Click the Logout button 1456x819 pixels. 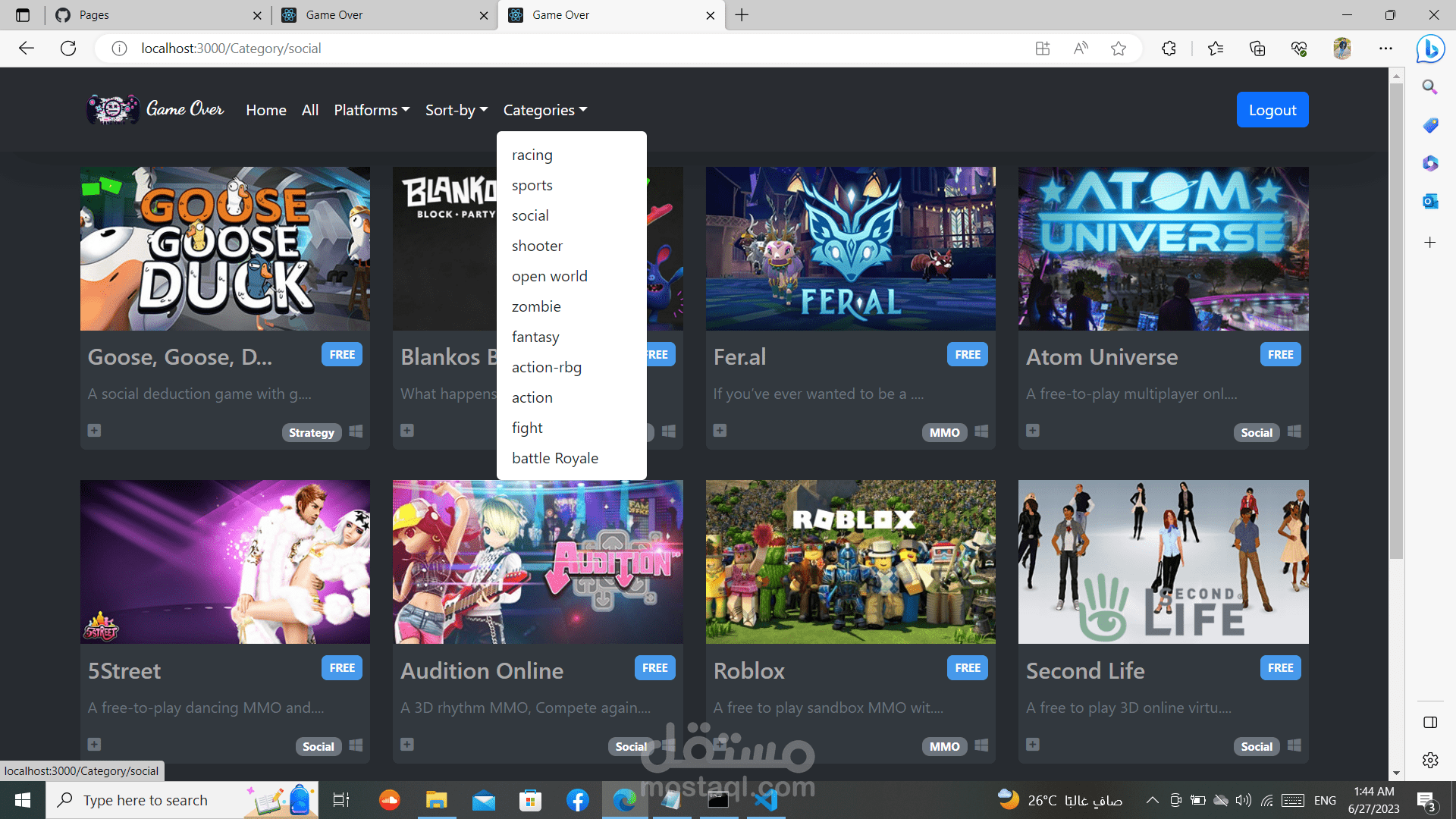pos(1272,110)
